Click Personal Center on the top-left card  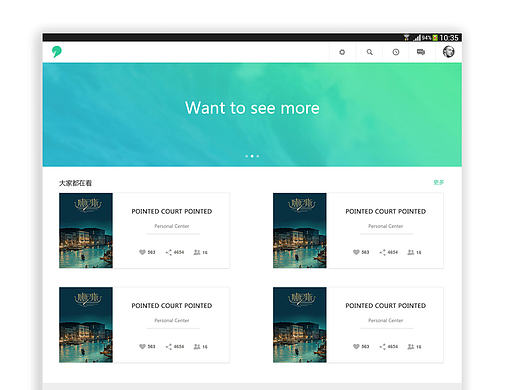tap(172, 226)
